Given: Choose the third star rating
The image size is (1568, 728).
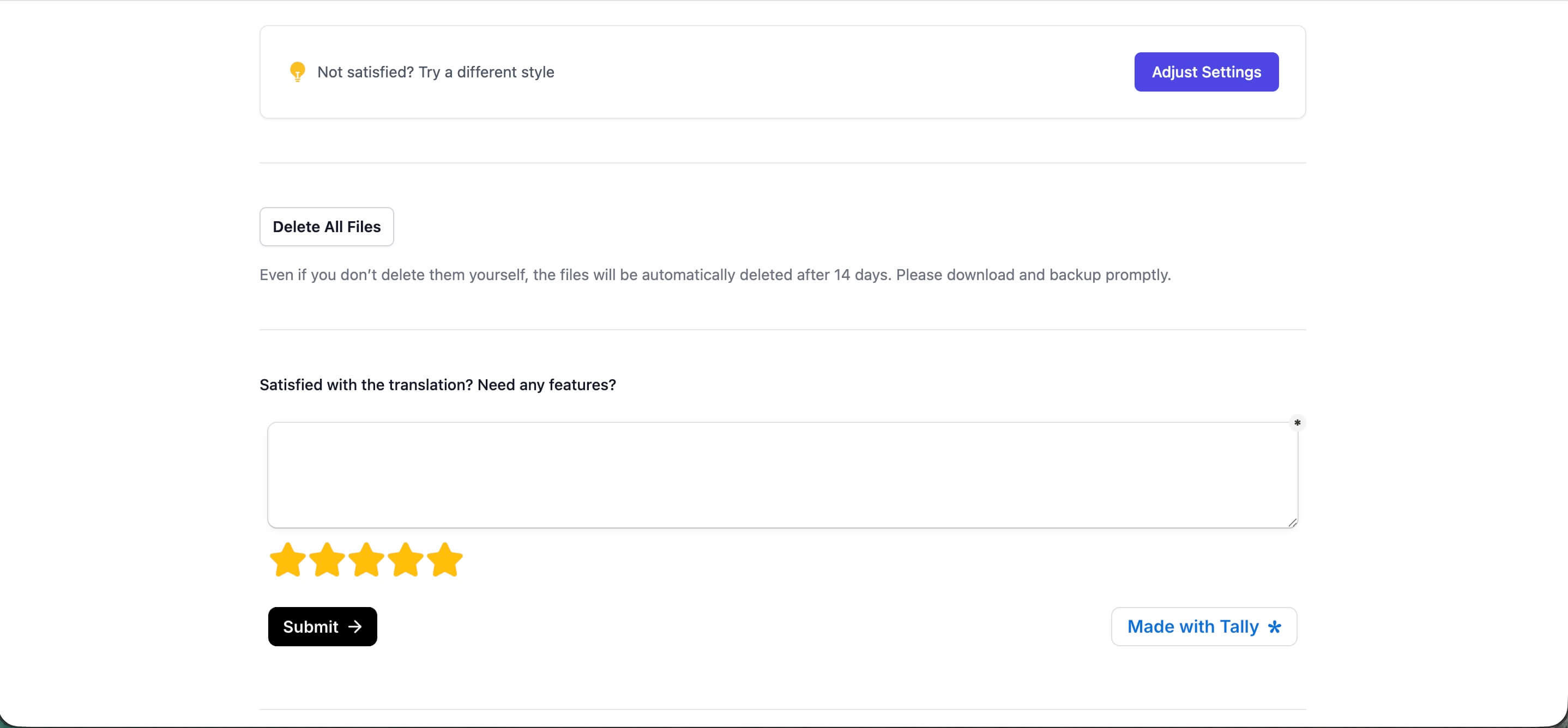Looking at the screenshot, I should pyautogui.click(x=366, y=560).
